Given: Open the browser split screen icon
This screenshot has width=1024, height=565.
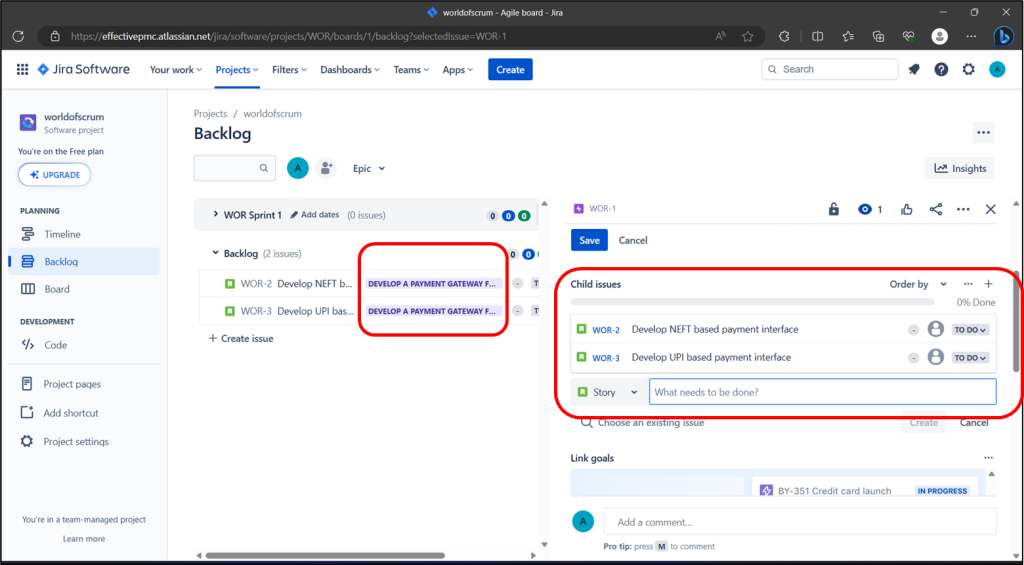Looking at the screenshot, I should [x=817, y=37].
